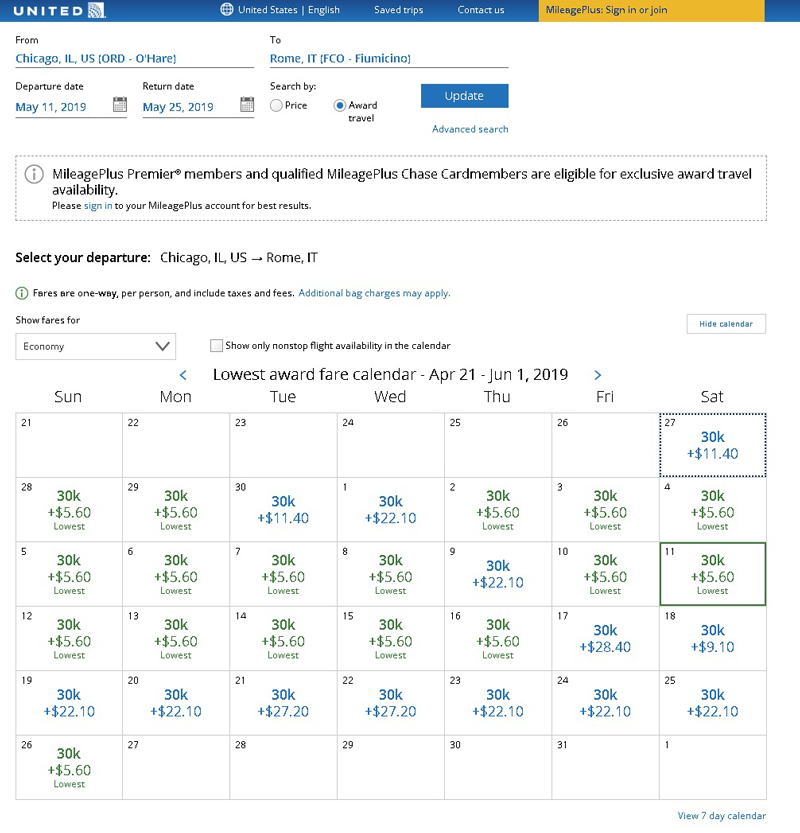This screenshot has width=800, height=833.
Task: Click the From airport input field
Action: pos(134,59)
